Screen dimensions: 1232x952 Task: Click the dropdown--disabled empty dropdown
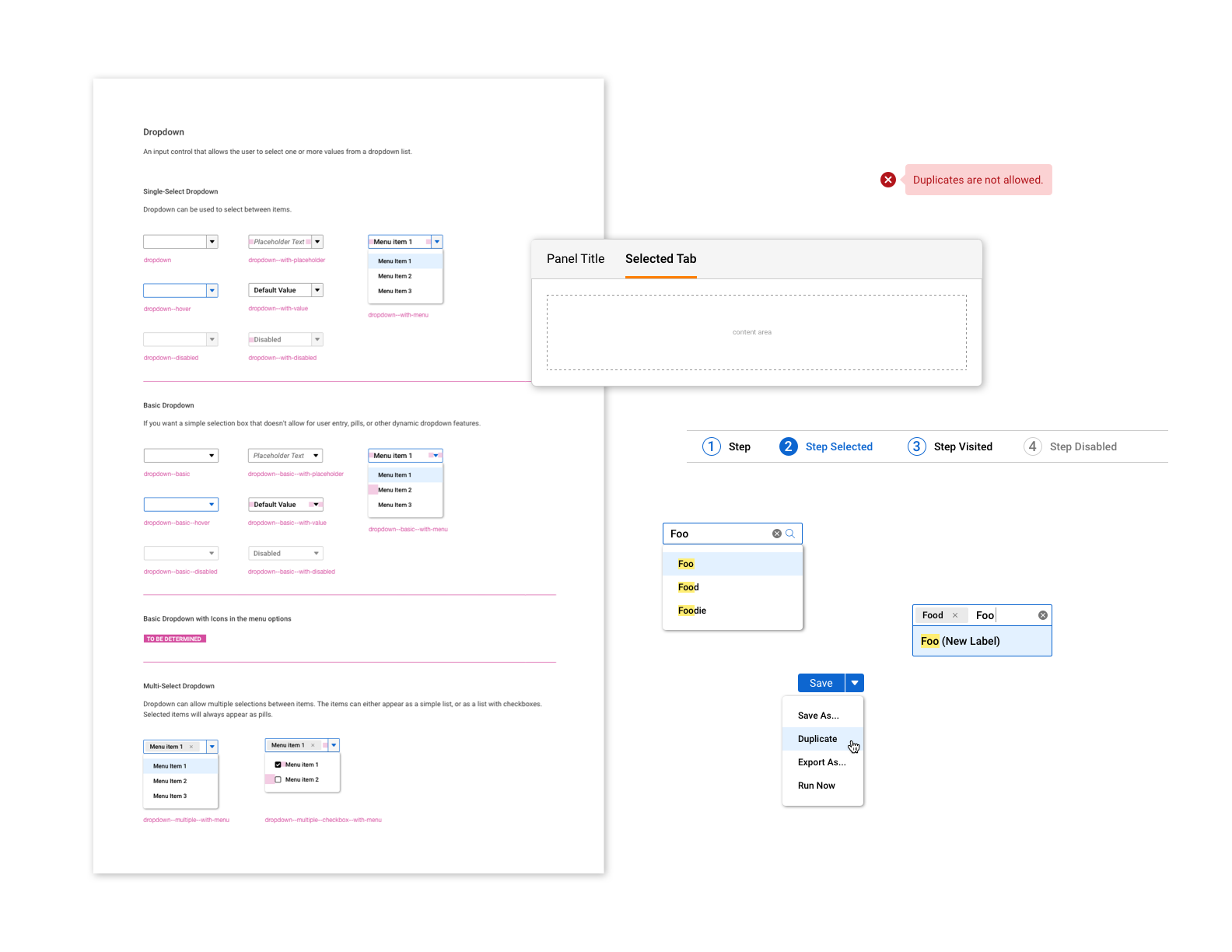pyautogui.click(x=180, y=339)
